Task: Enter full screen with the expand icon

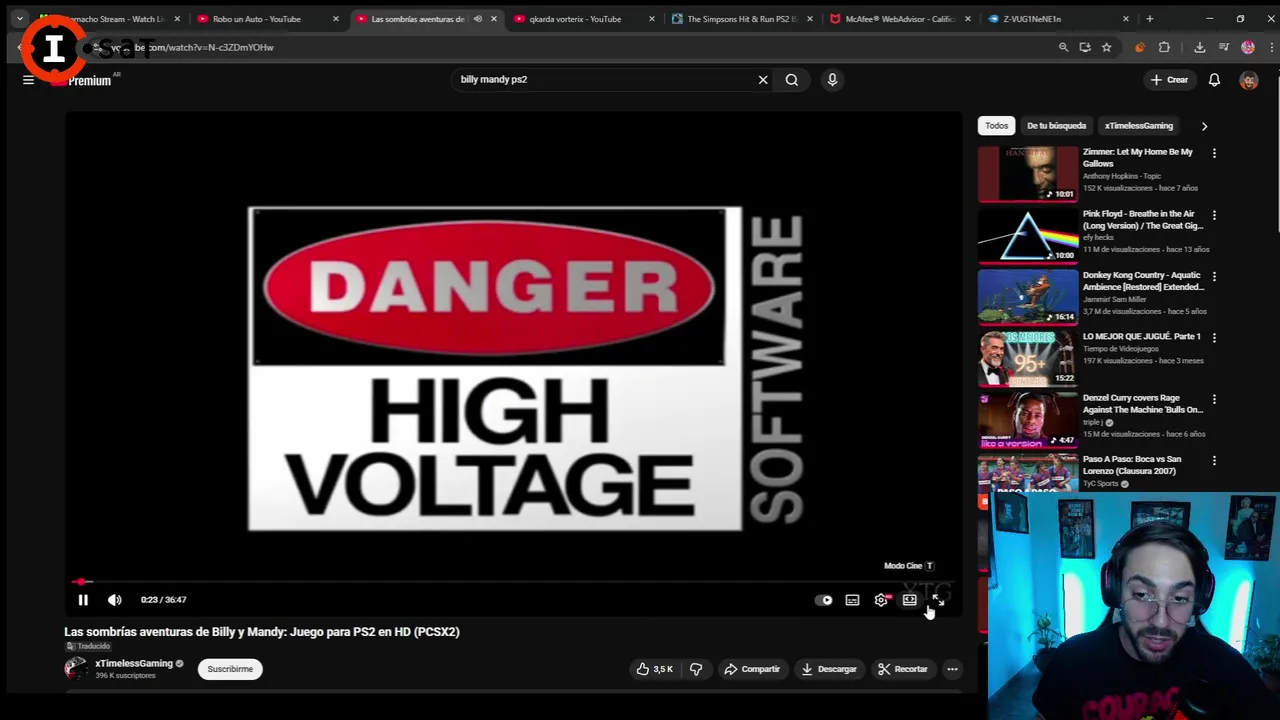Action: [x=938, y=600]
